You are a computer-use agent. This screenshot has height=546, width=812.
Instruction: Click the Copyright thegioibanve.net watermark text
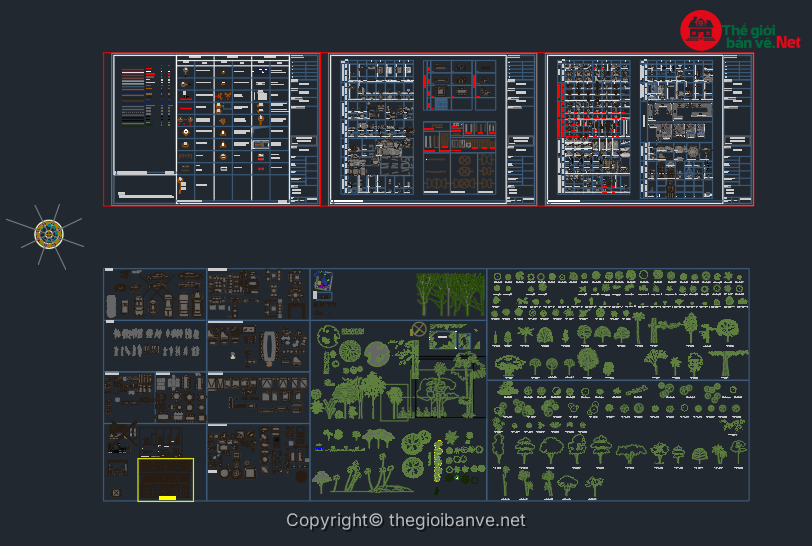pyautogui.click(x=405, y=520)
